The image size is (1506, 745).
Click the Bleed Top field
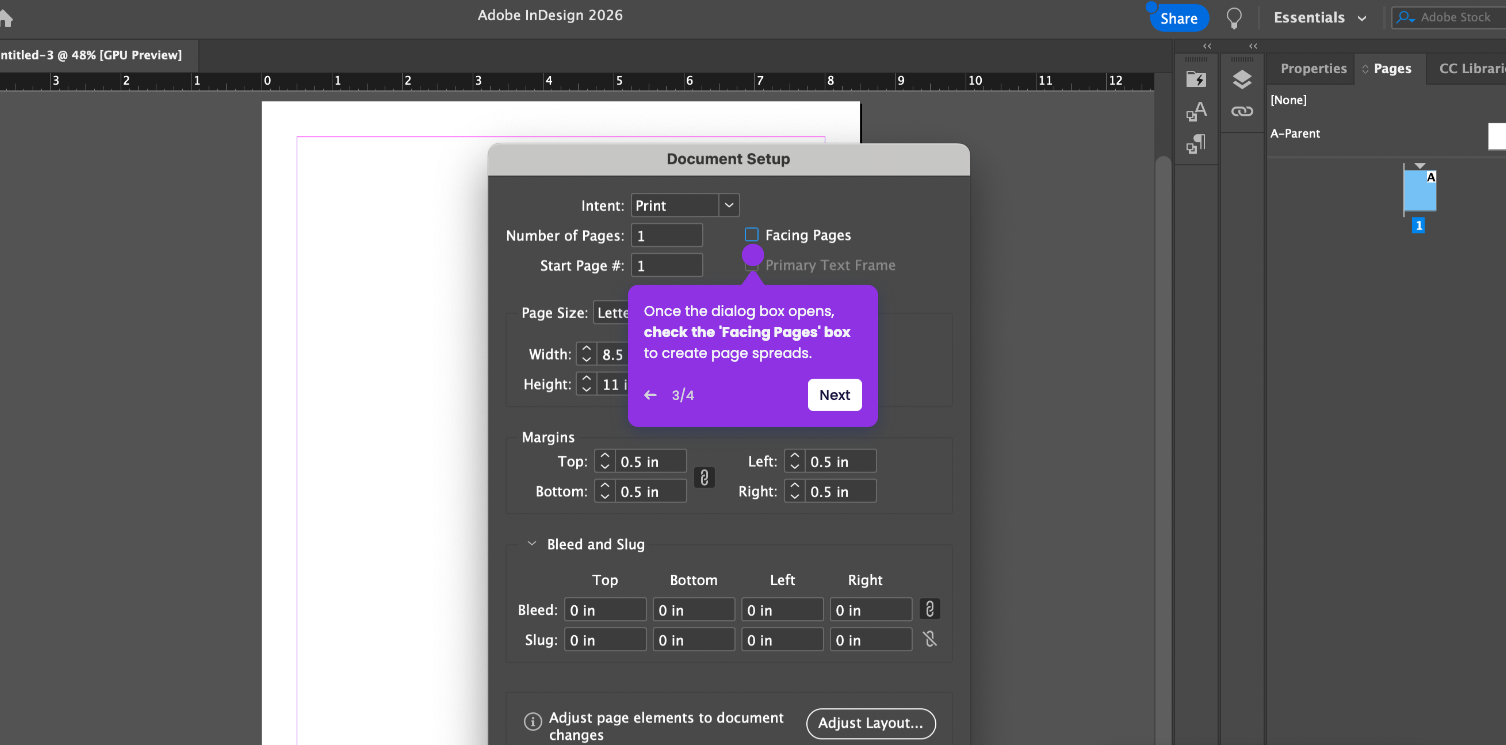tap(605, 609)
